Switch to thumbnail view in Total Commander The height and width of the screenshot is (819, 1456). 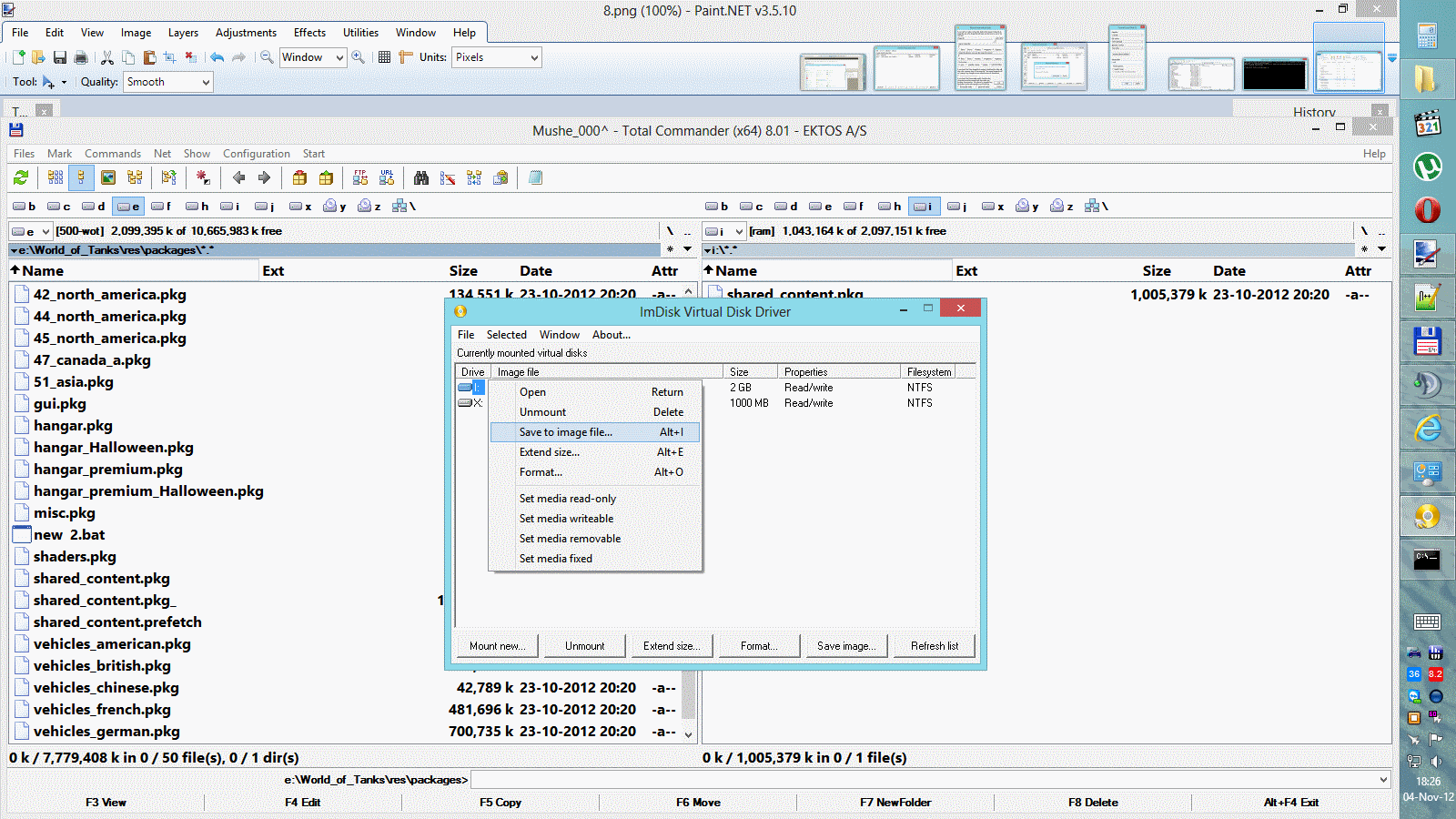click(108, 177)
